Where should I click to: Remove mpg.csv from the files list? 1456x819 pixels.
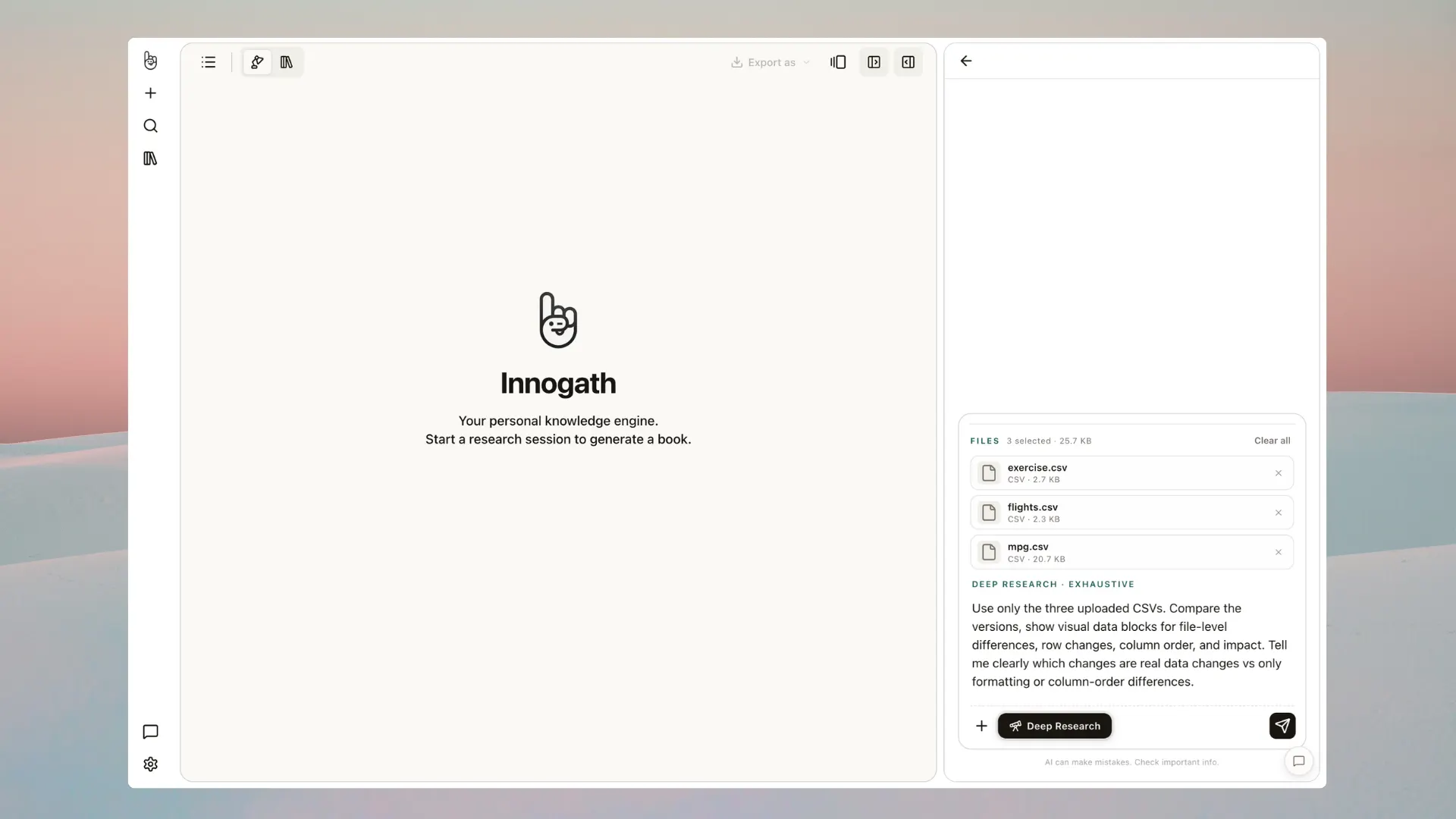[x=1279, y=552]
